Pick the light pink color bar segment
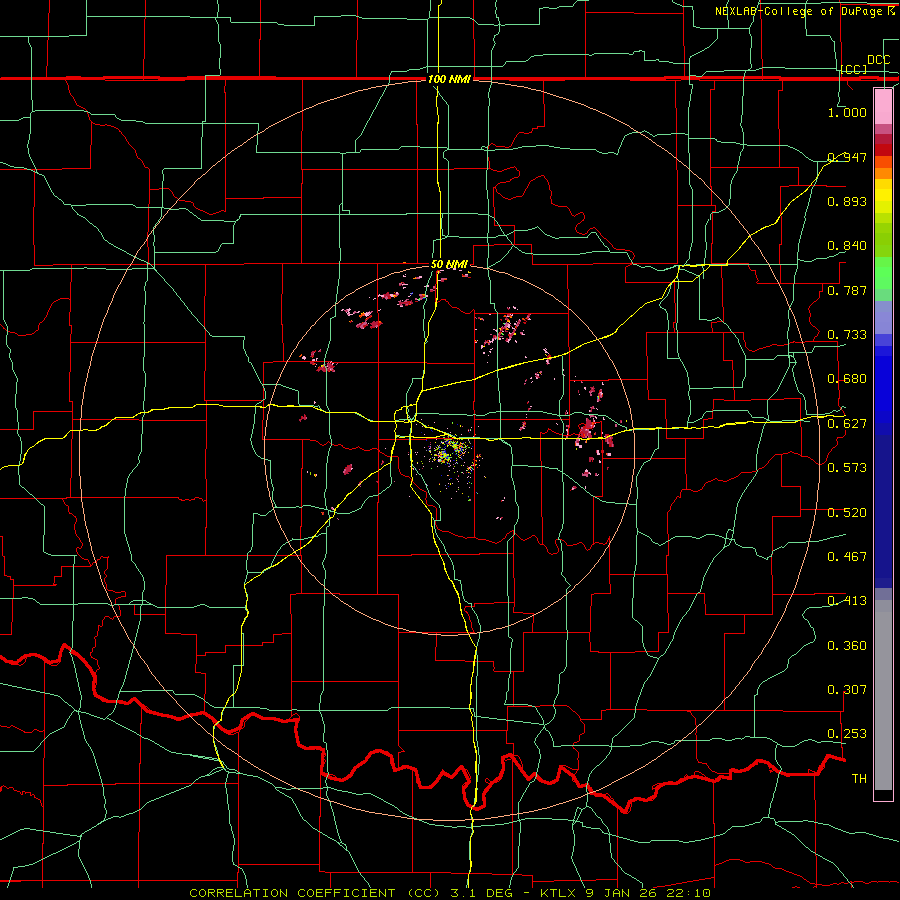The image size is (900, 900). pyautogui.click(x=883, y=106)
